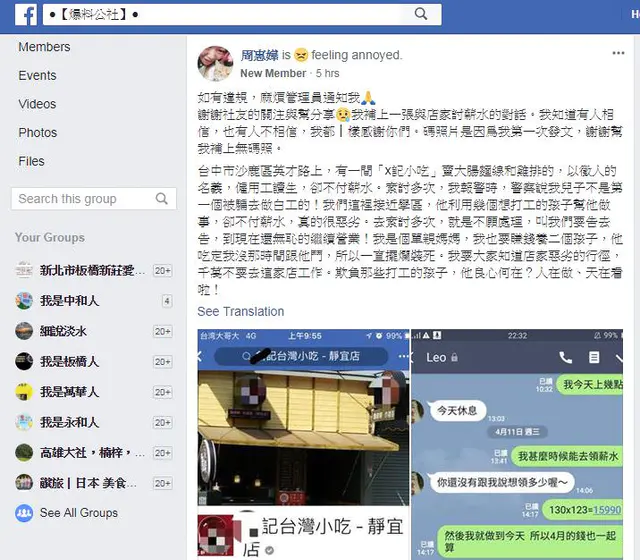Open the 我是中和人 group avatar

tap(24, 301)
